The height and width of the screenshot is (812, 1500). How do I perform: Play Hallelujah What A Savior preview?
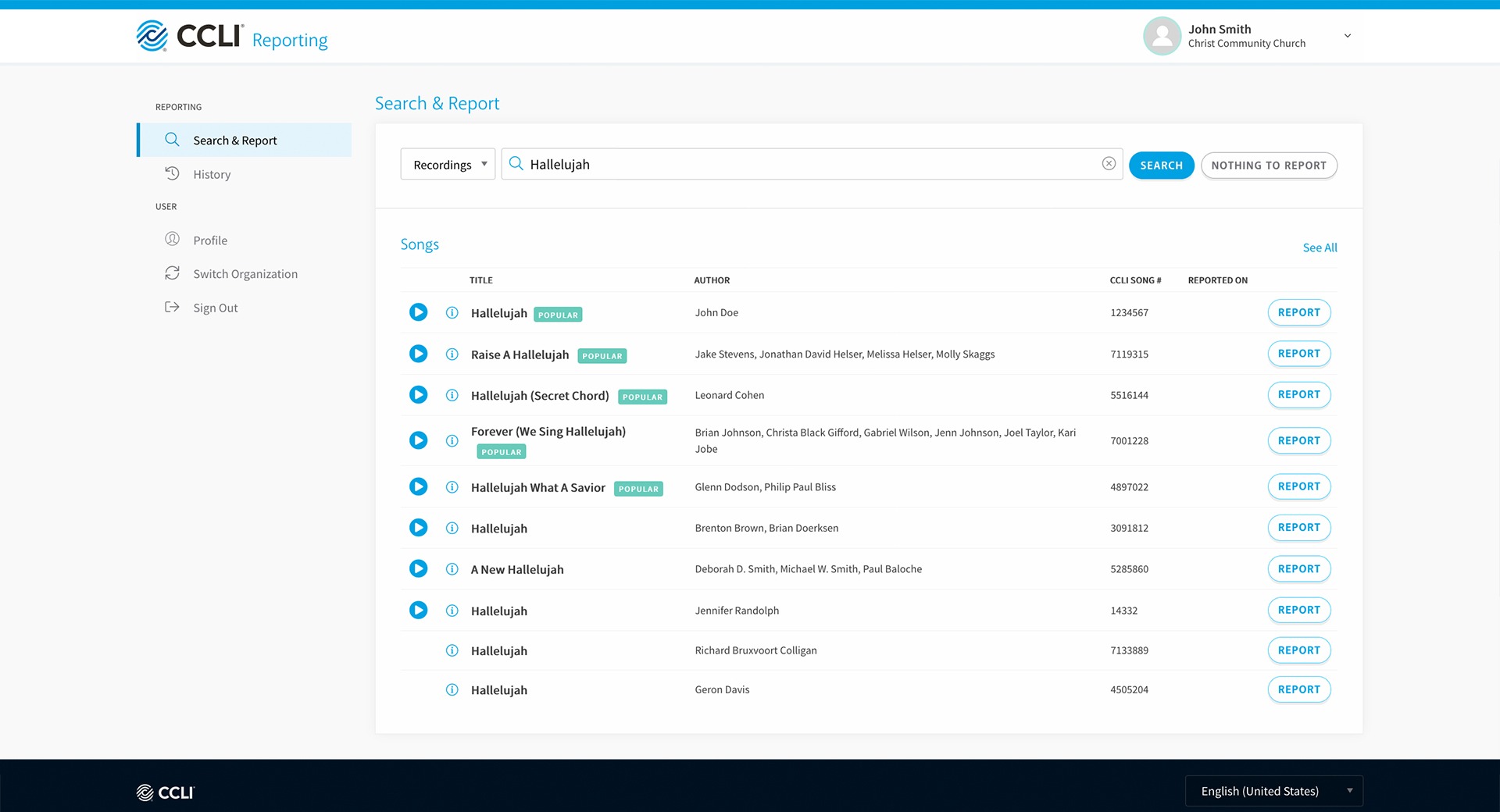[x=419, y=486]
